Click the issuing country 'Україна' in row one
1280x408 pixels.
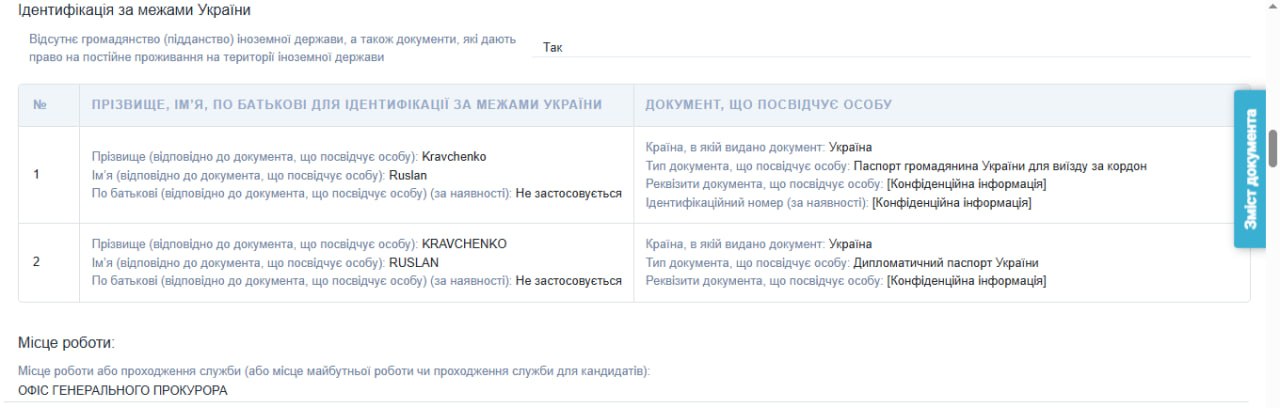pos(850,147)
